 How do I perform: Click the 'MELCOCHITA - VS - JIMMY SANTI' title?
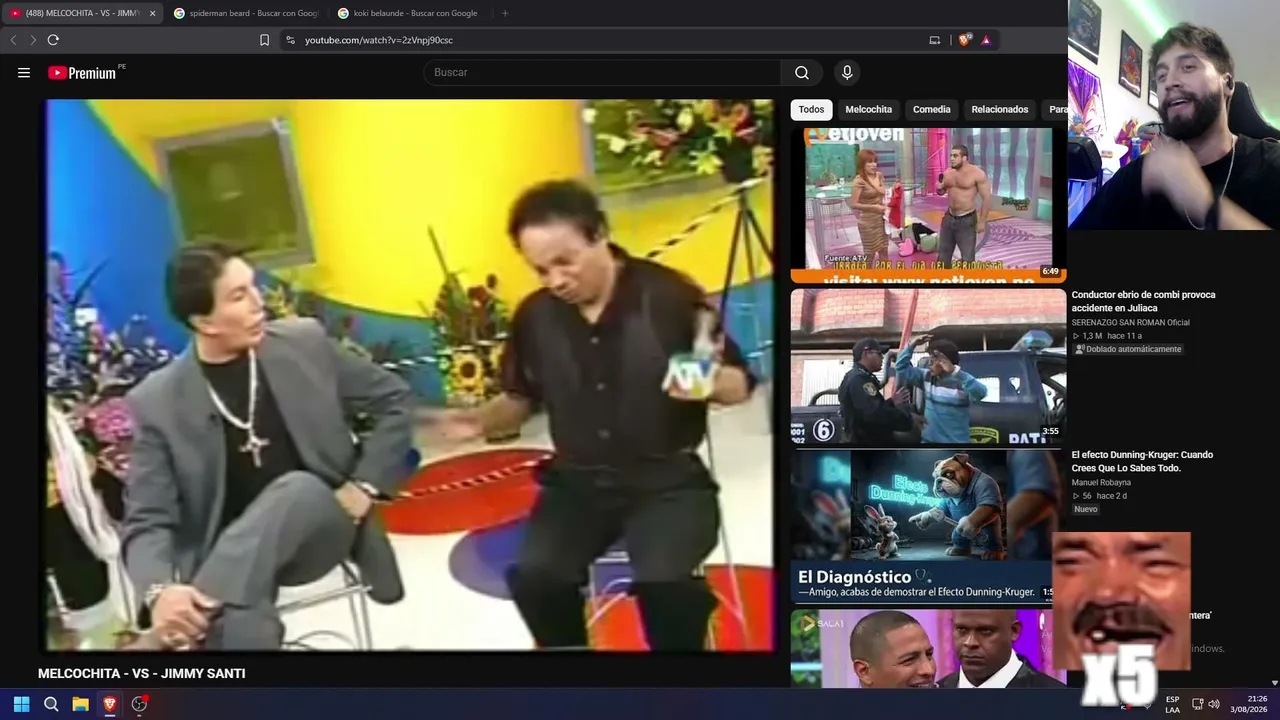click(x=141, y=674)
